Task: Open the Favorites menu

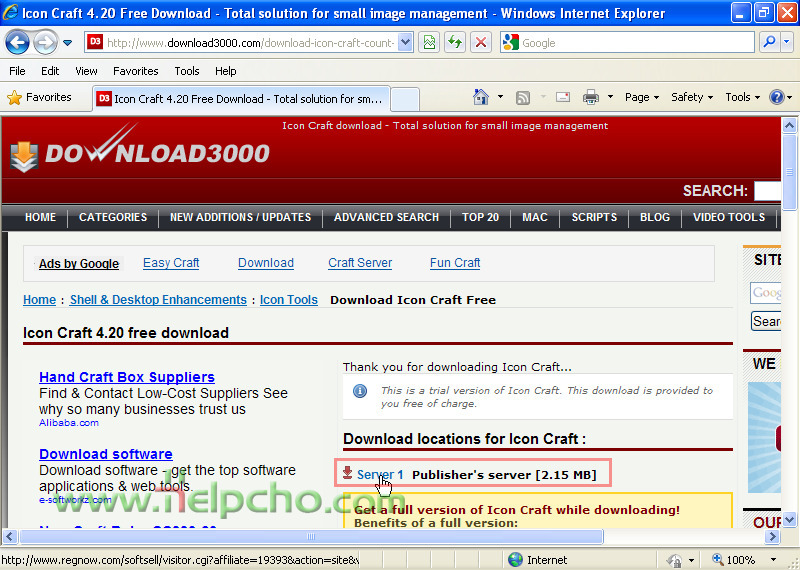Action: [135, 71]
